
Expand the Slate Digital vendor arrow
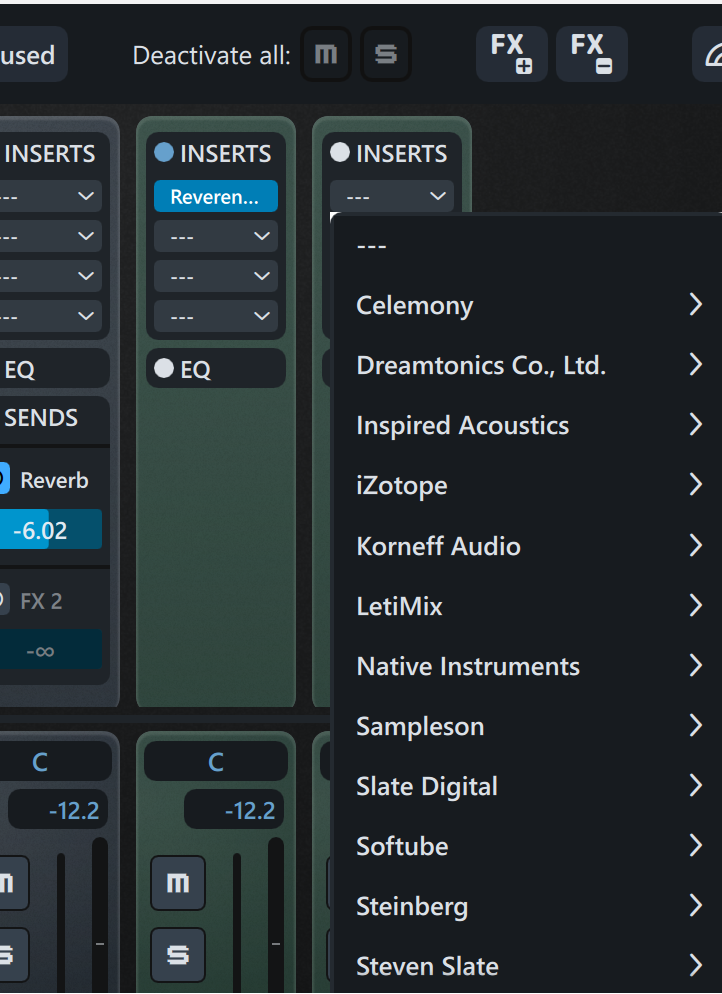(695, 786)
